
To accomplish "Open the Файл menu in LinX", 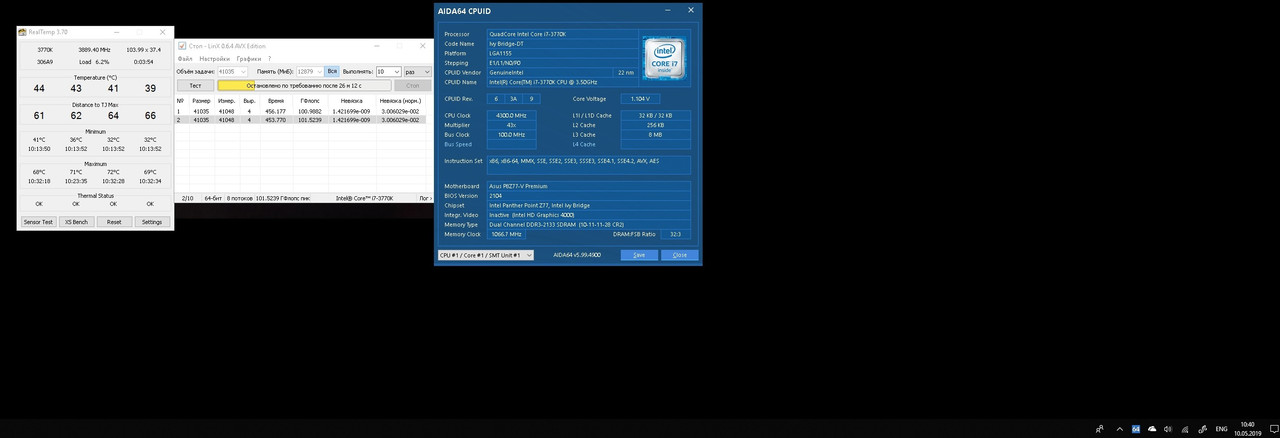I will pos(184,59).
